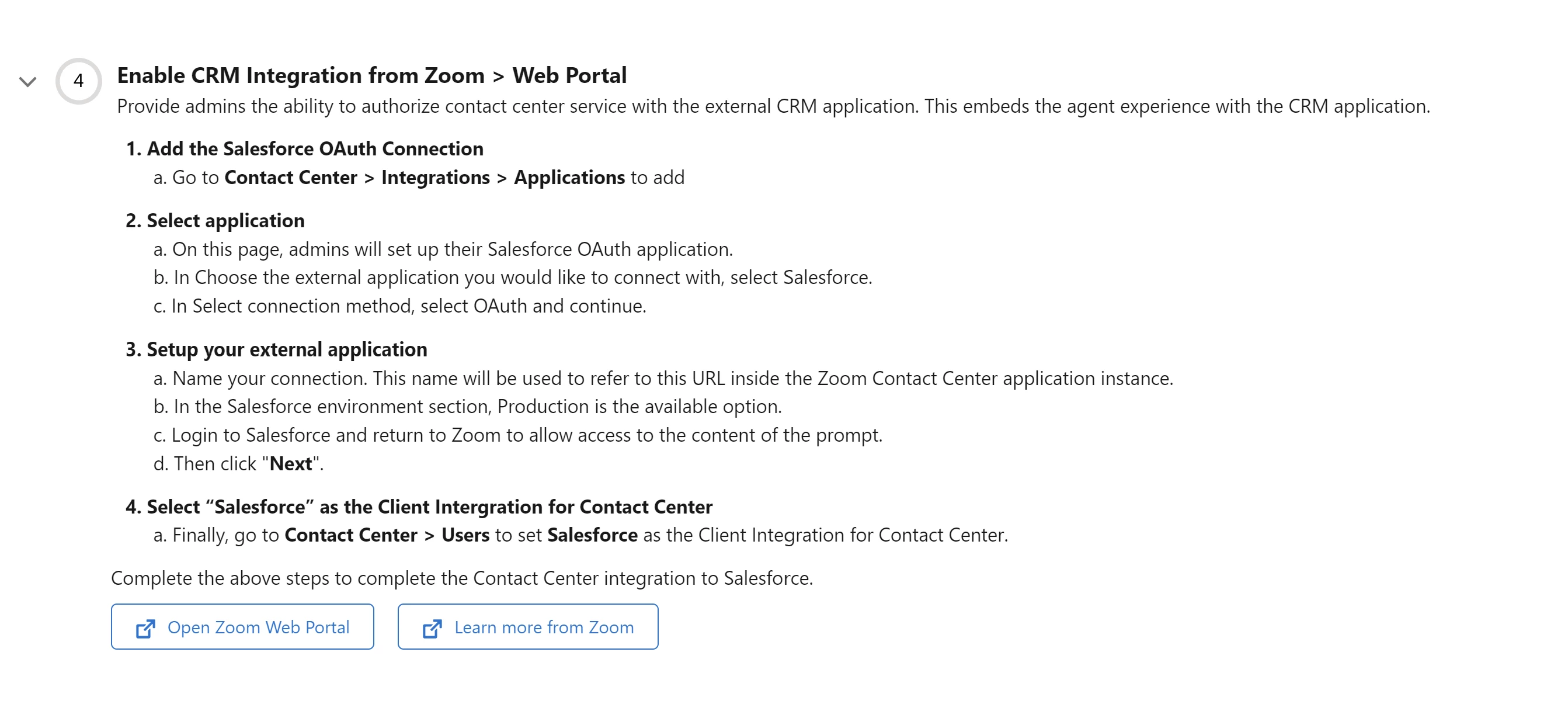The image size is (1568, 704).
Task: Click the external-link icon beside Learn more from Zoom
Action: click(x=432, y=628)
